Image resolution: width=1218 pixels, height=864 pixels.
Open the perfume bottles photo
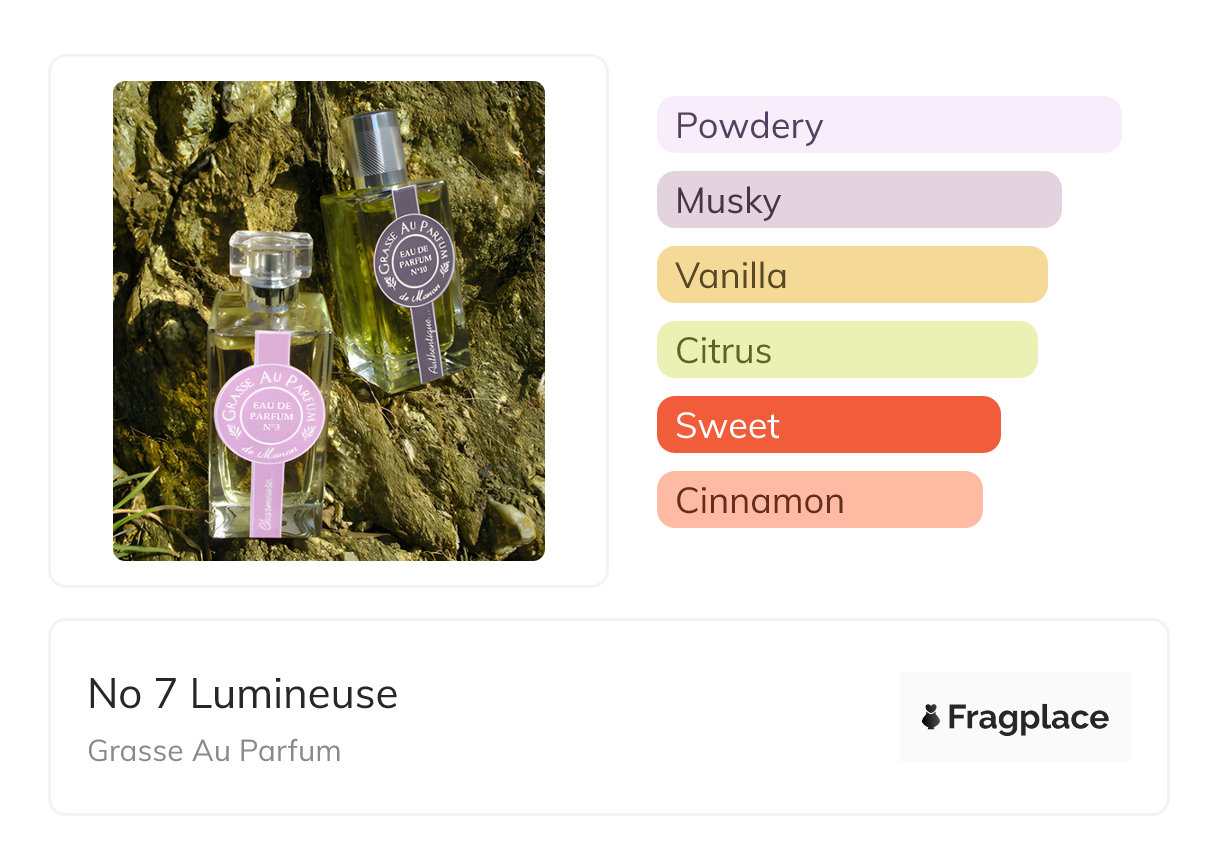click(x=329, y=321)
